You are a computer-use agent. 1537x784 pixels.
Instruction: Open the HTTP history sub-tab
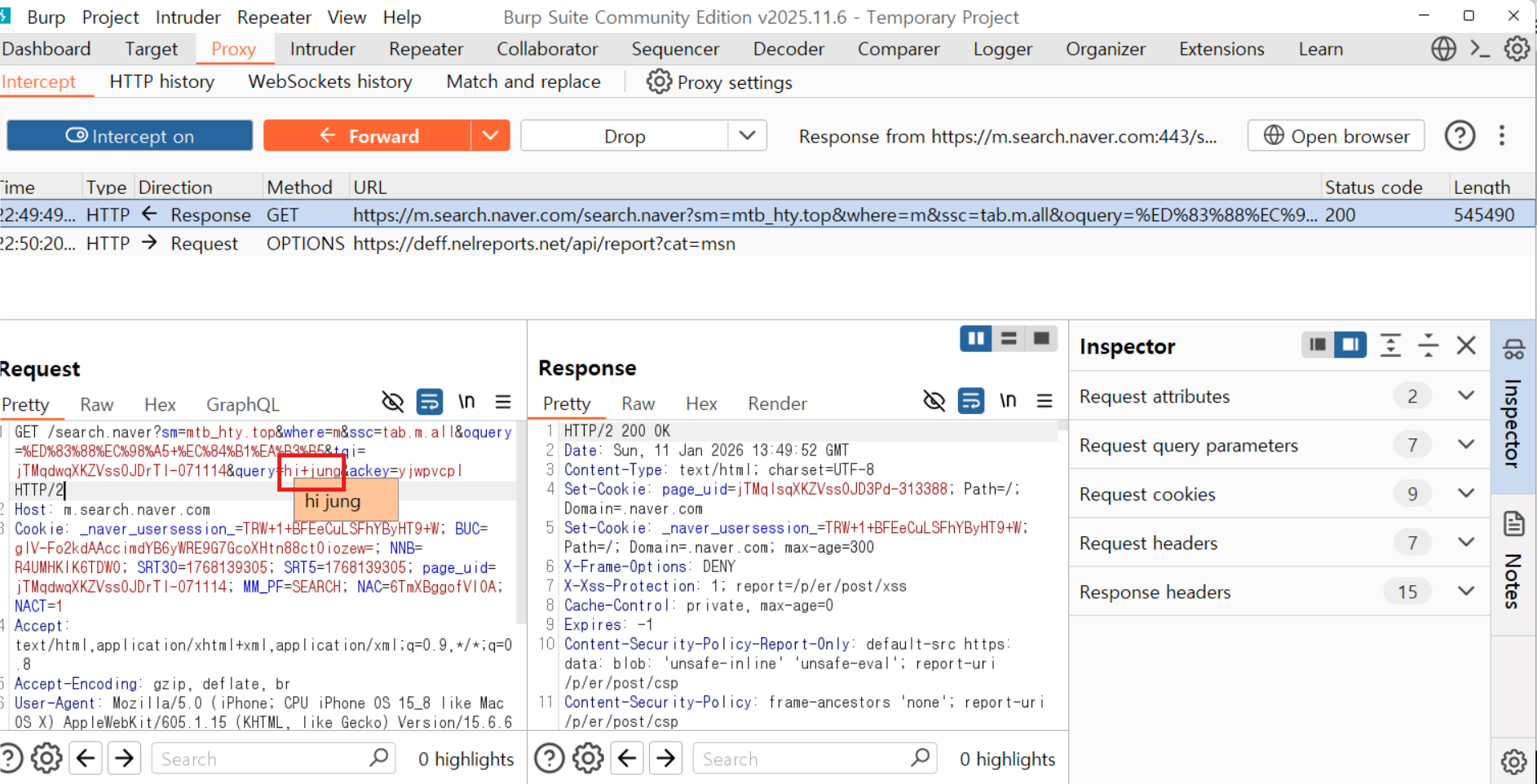(x=161, y=81)
